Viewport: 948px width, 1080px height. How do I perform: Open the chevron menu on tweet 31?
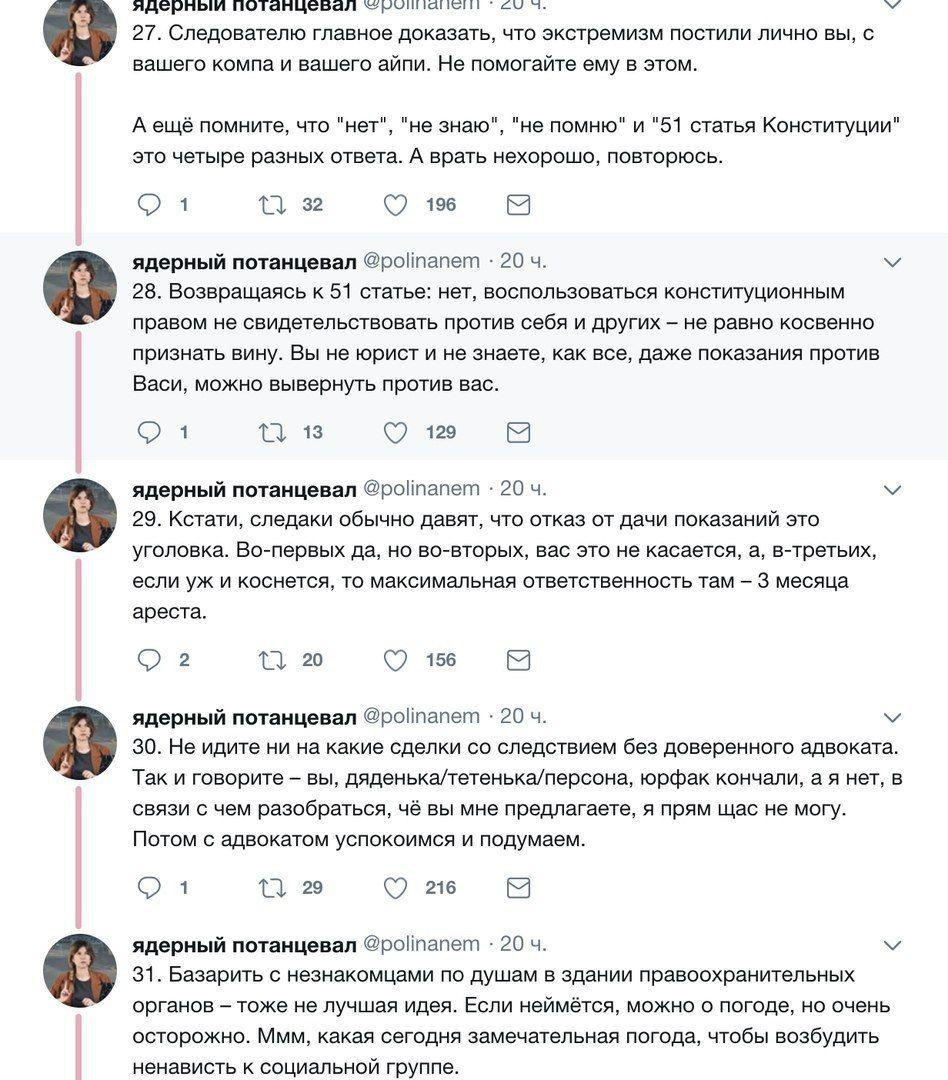point(892,946)
